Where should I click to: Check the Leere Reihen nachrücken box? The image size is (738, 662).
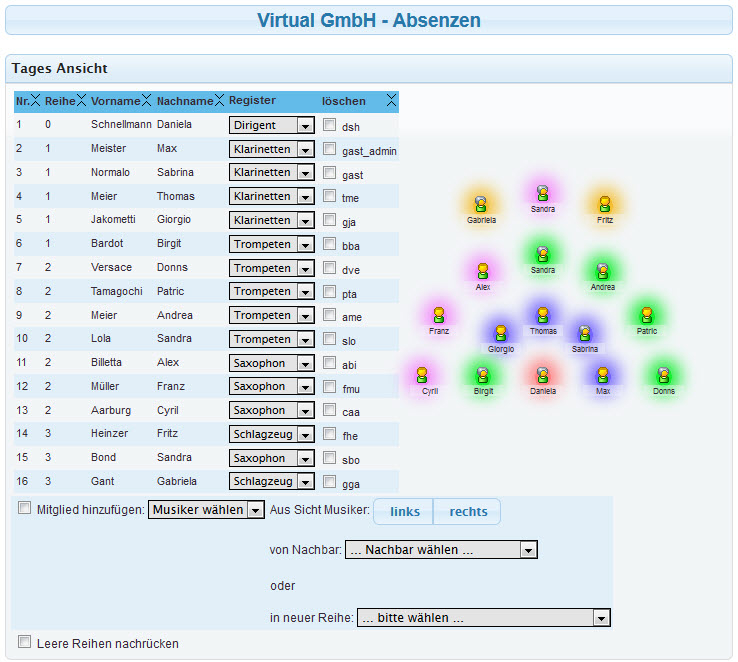[25, 642]
